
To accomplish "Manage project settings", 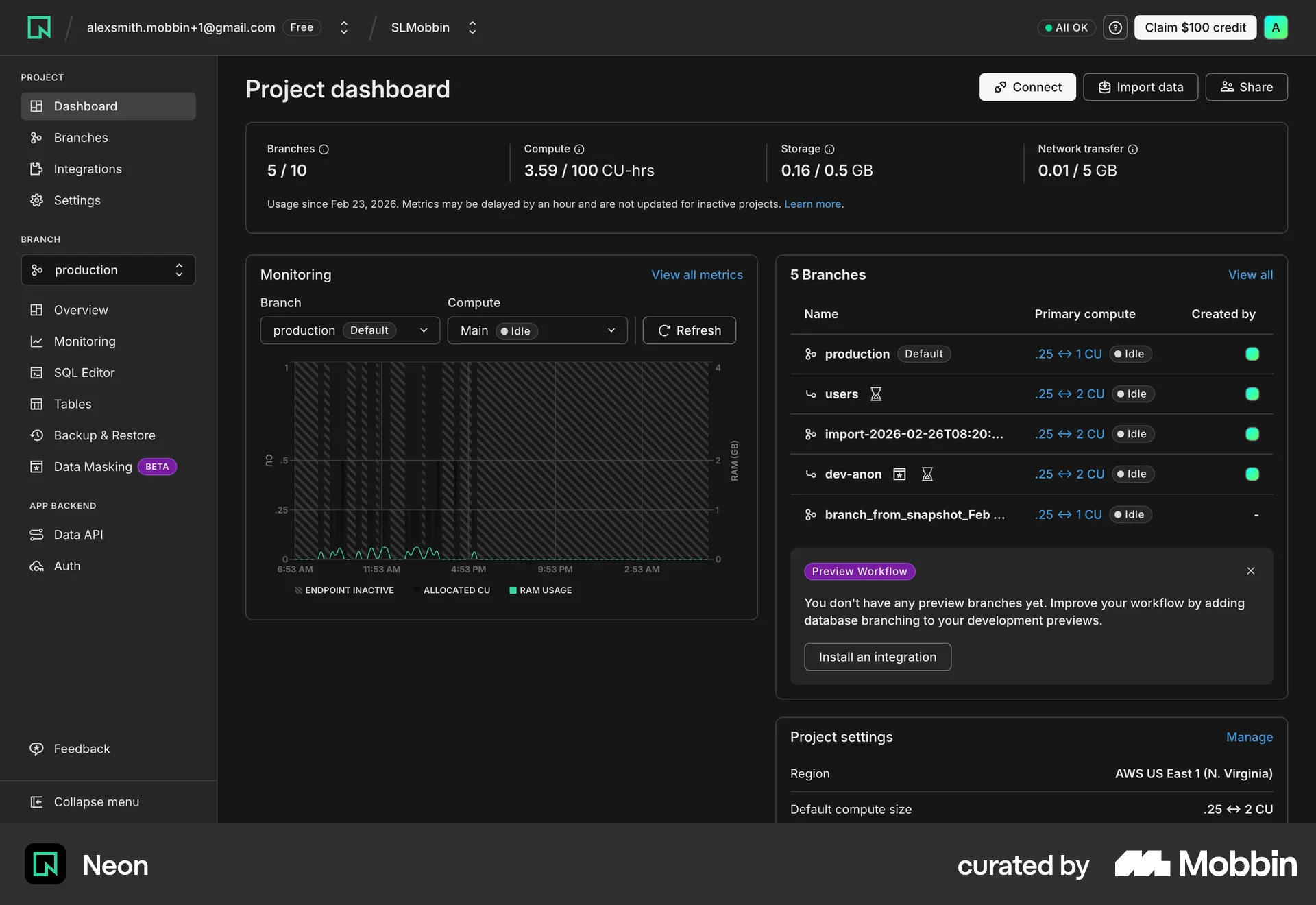I will click(x=1250, y=737).
